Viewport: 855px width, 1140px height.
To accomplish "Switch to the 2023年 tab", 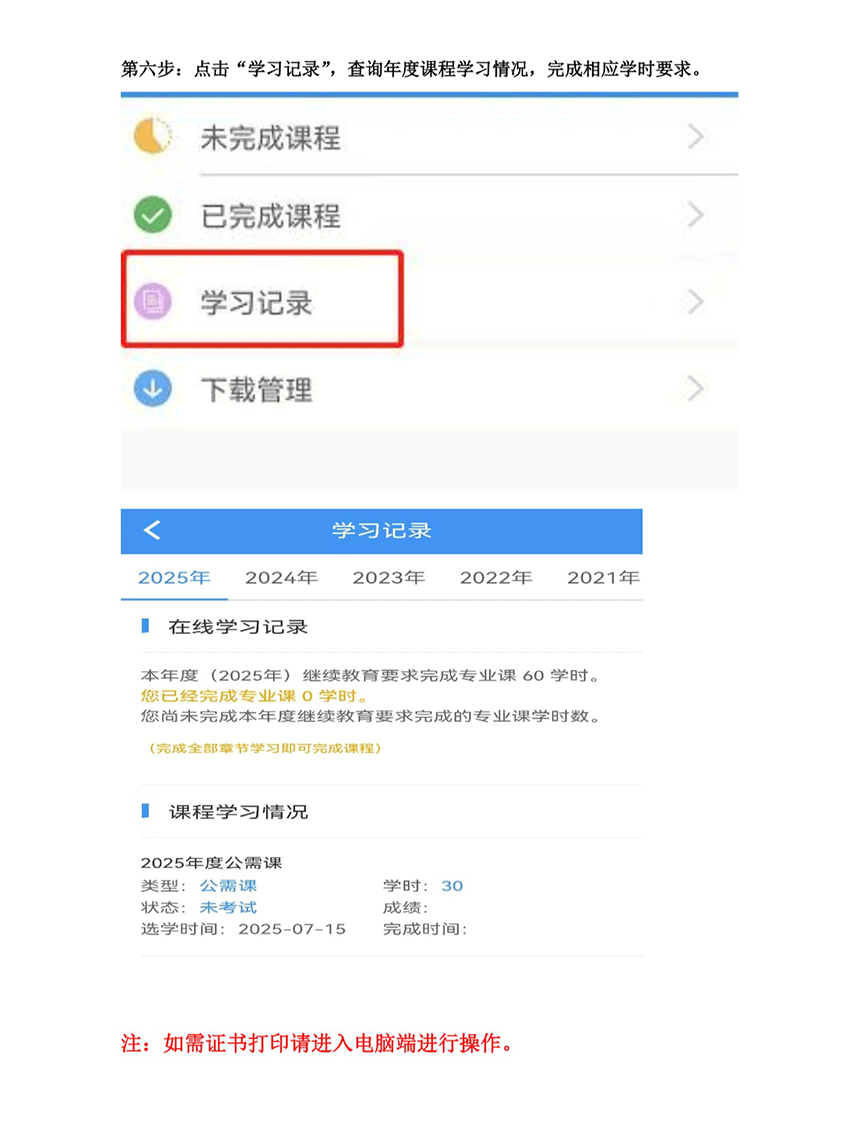I will (389, 578).
